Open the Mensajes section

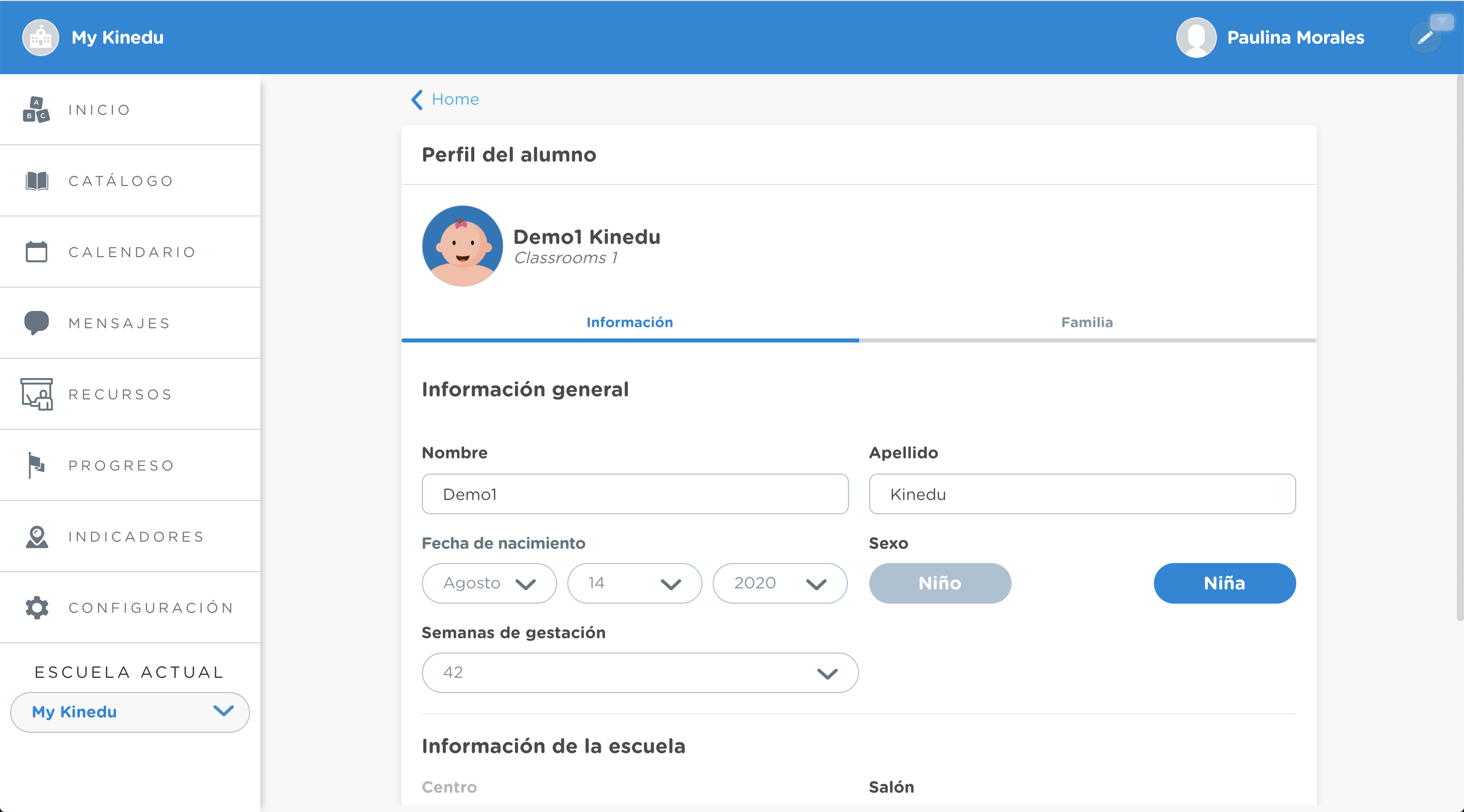[130, 323]
